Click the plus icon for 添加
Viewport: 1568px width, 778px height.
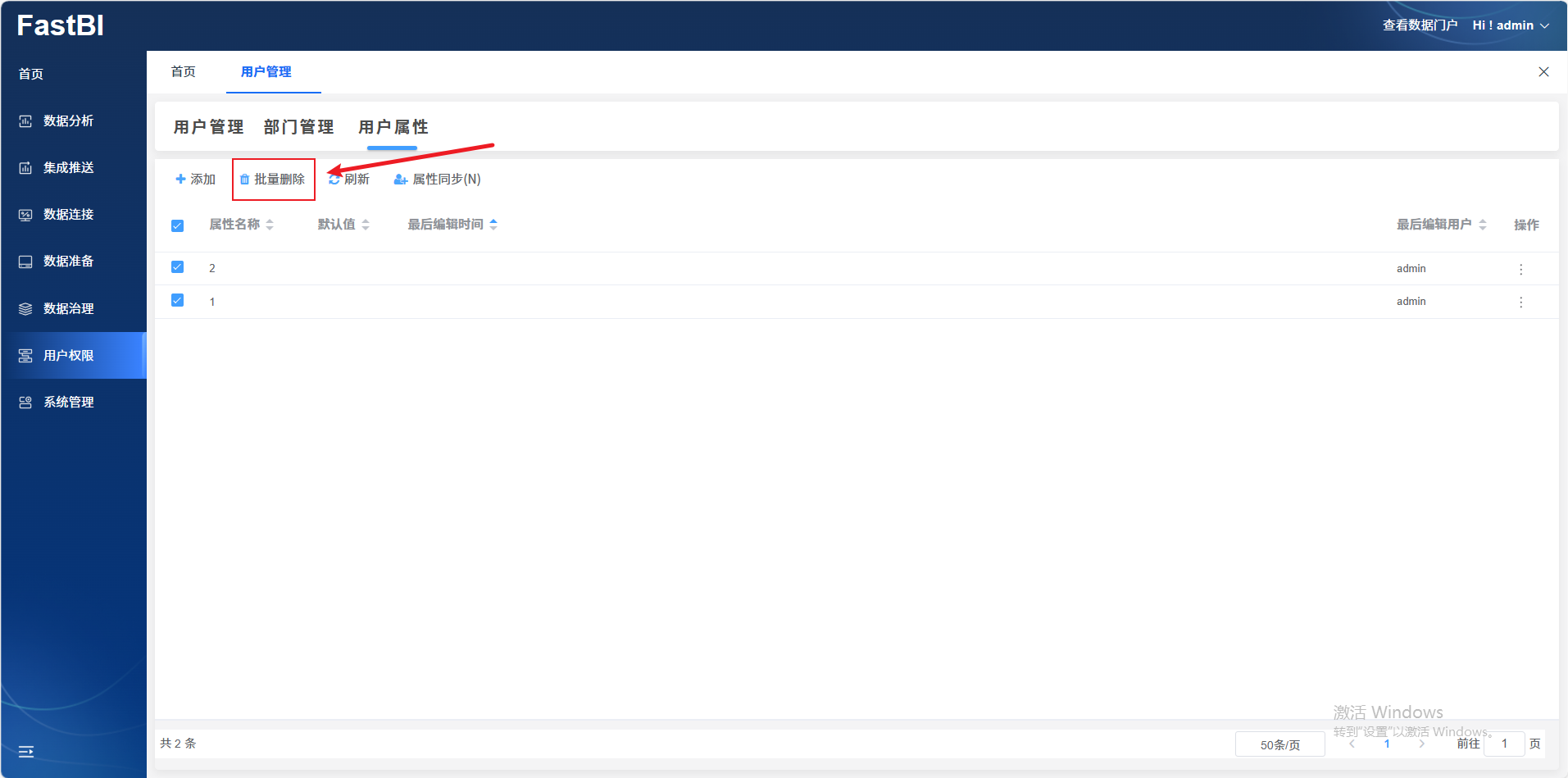180,179
